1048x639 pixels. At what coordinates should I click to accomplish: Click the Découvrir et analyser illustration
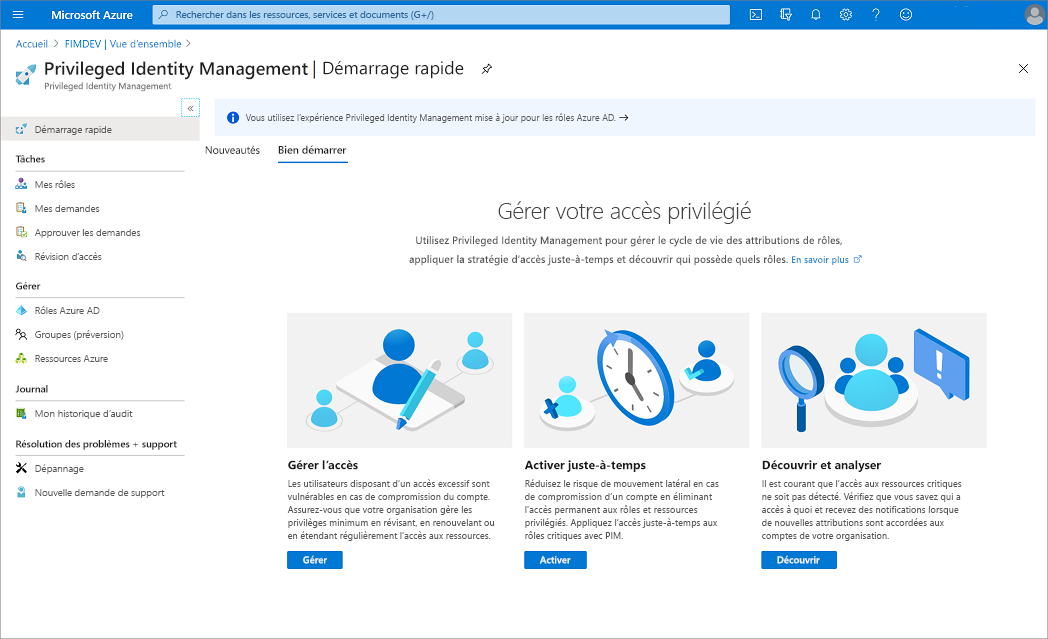coord(874,380)
